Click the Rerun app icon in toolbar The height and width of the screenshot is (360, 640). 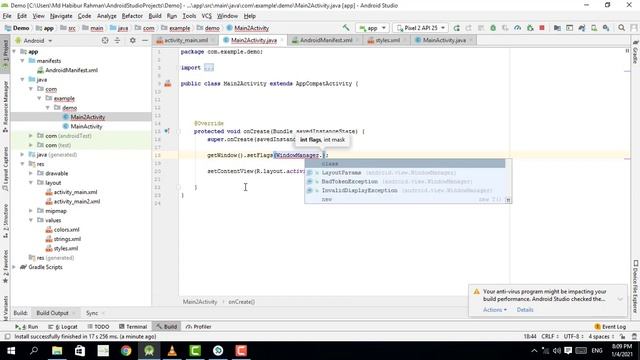[456, 28]
